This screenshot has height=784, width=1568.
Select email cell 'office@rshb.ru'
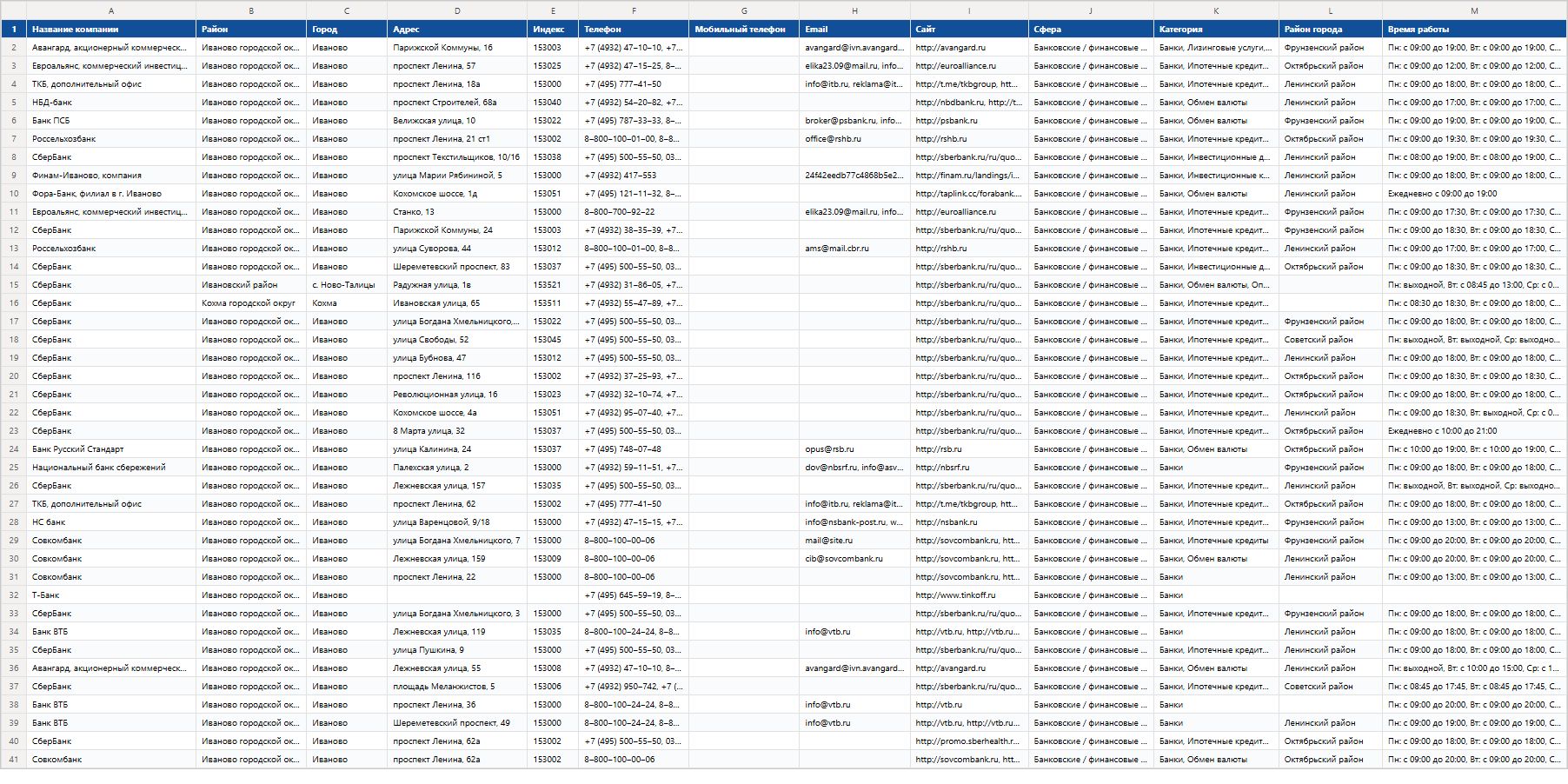tap(854, 138)
